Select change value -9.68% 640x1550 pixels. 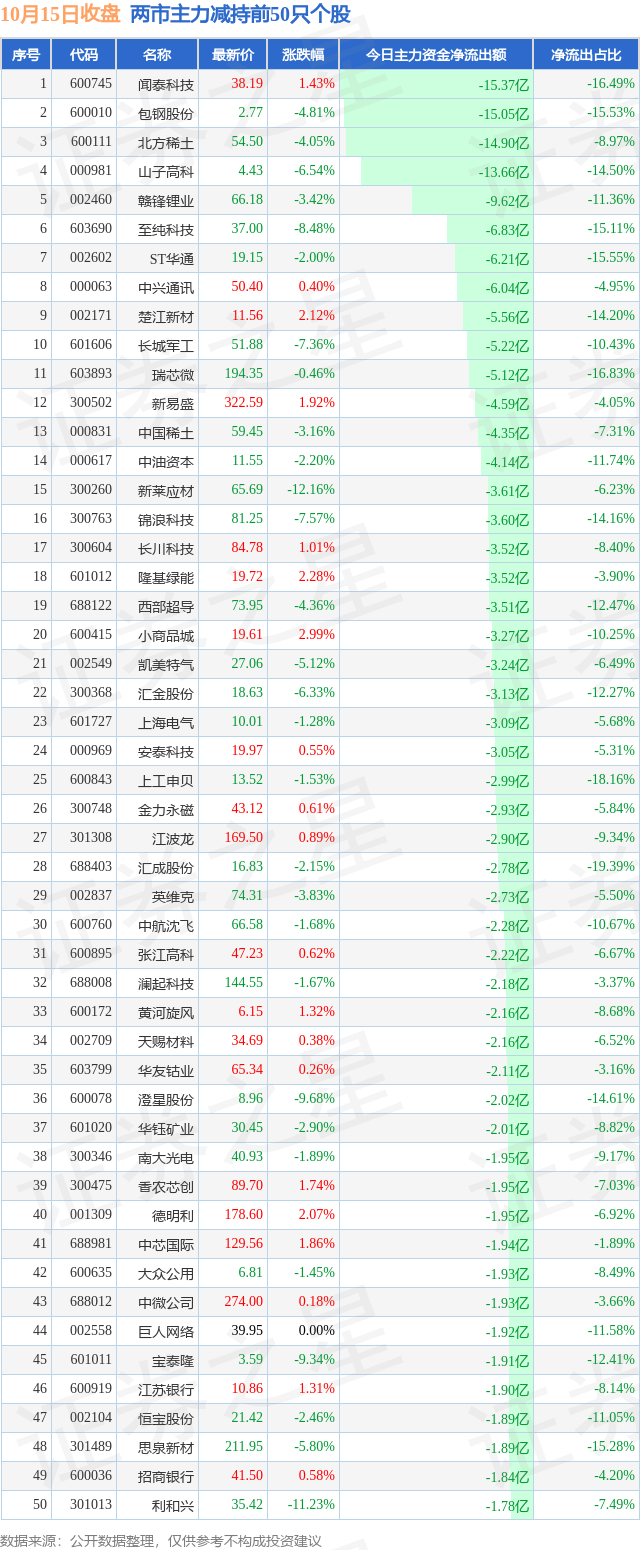click(314, 1099)
